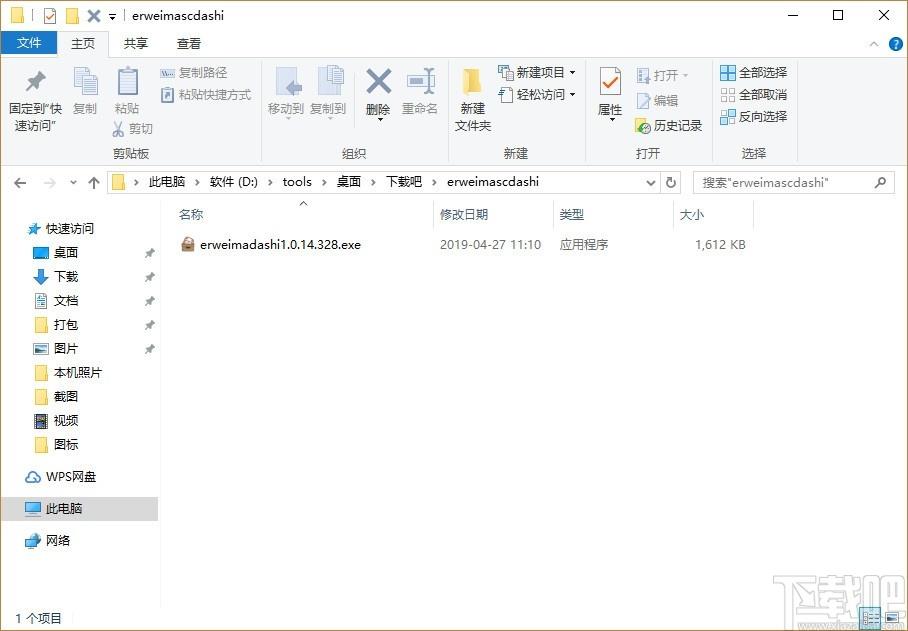Viewport: 908px width, 631px height.
Task: Expand the address bar history dropdown
Action: click(650, 183)
